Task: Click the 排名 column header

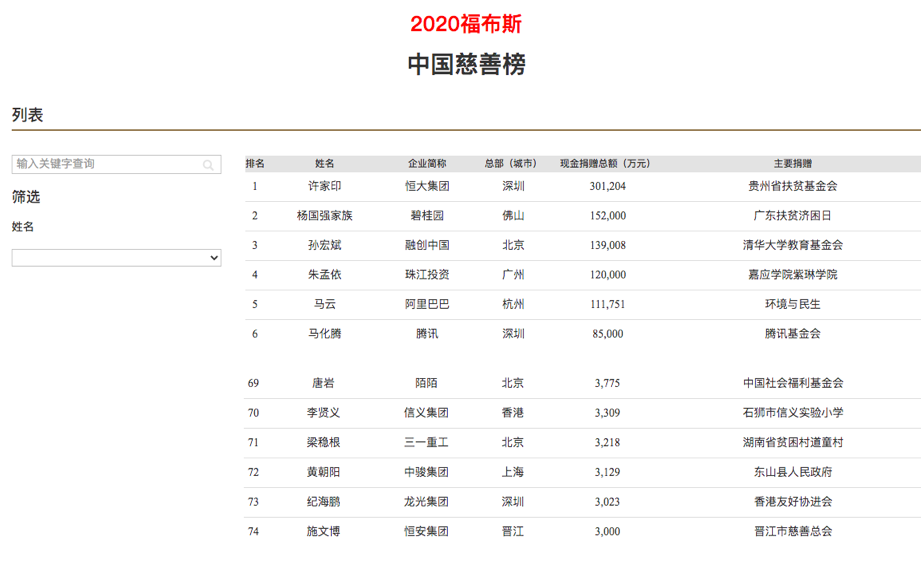Action: point(255,163)
